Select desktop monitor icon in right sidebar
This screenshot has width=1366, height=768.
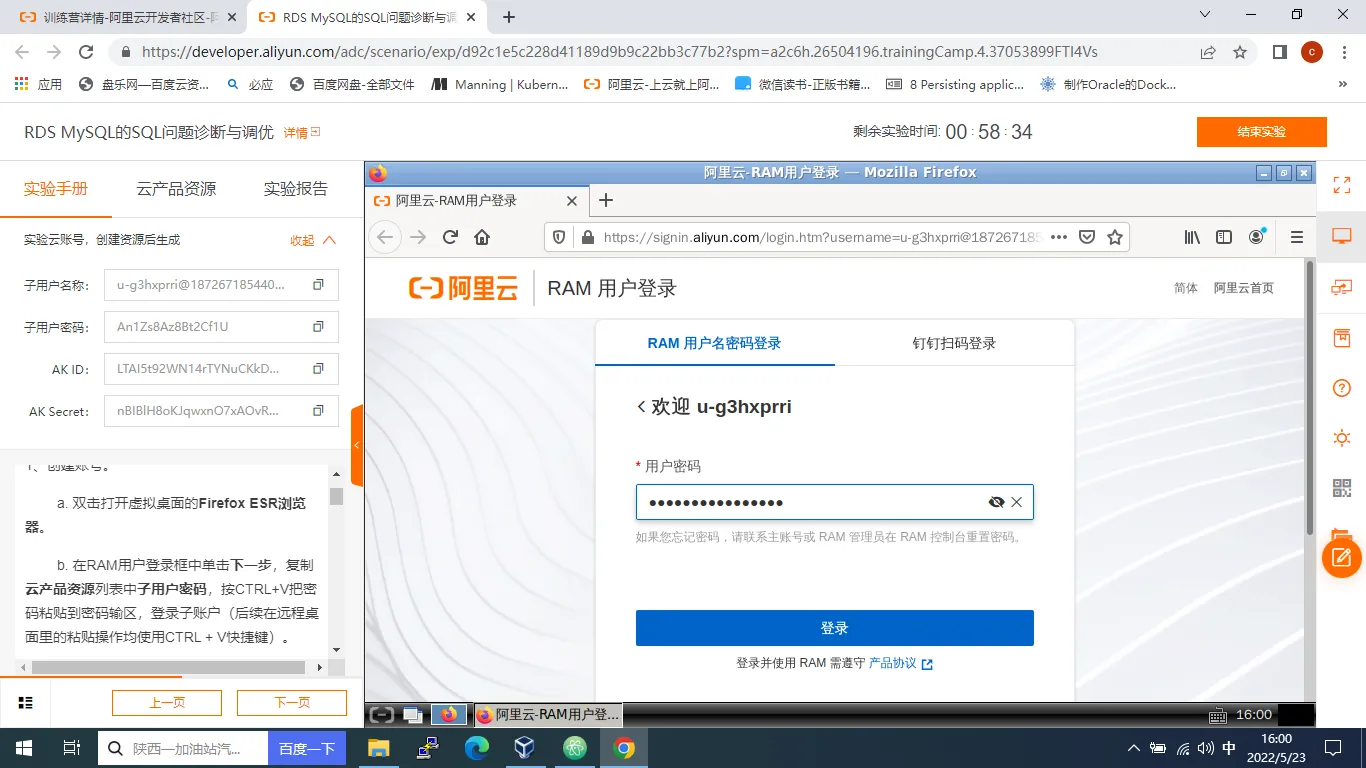[x=1342, y=236]
